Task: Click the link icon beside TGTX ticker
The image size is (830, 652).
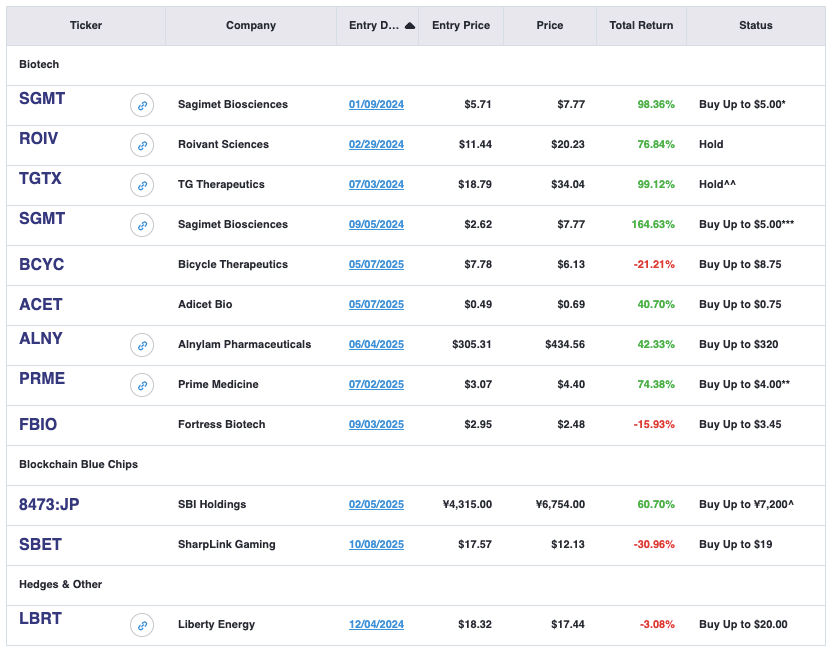Action: pyautogui.click(x=142, y=185)
